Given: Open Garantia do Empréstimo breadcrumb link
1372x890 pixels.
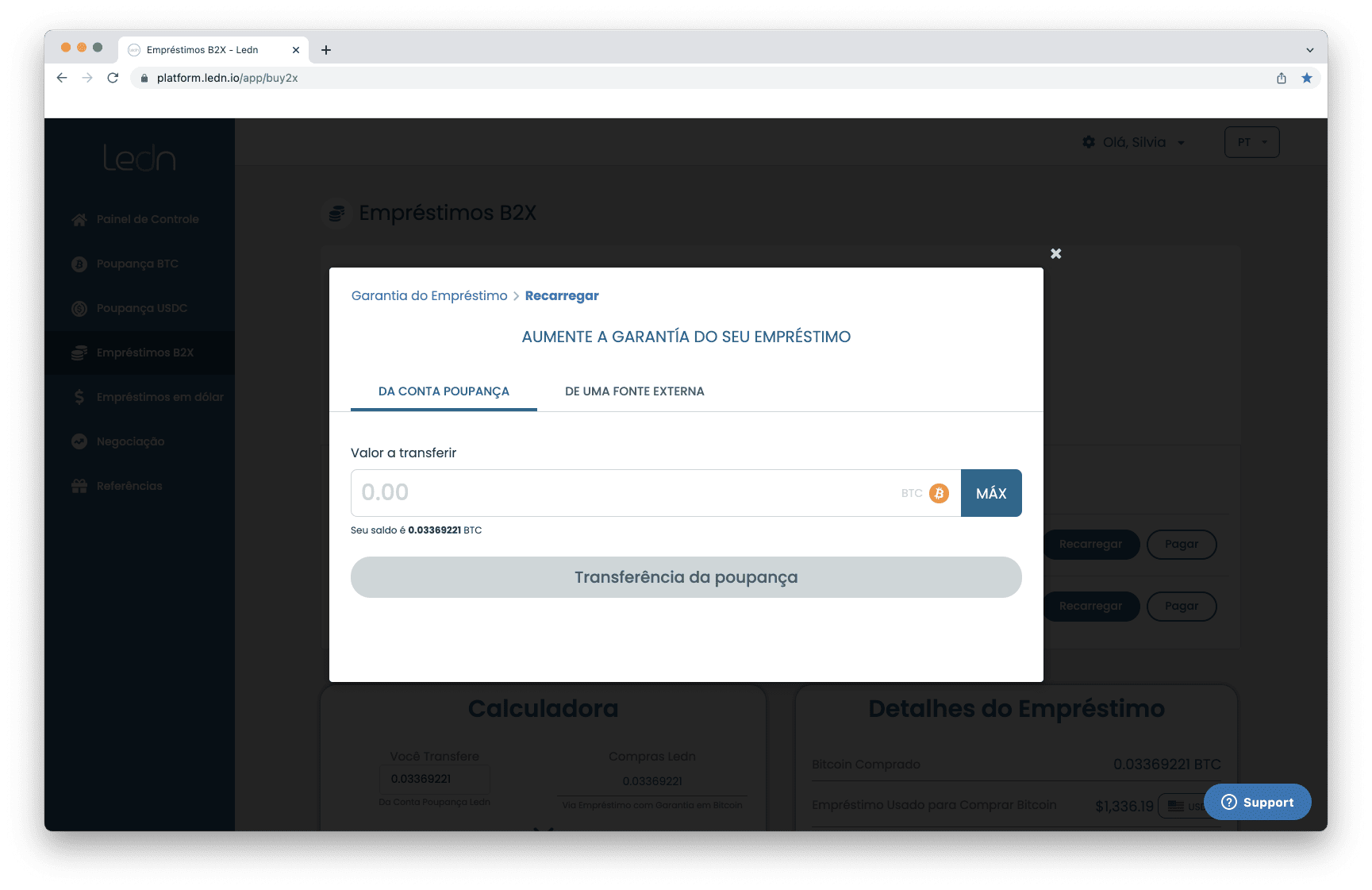Looking at the screenshot, I should pos(429,295).
